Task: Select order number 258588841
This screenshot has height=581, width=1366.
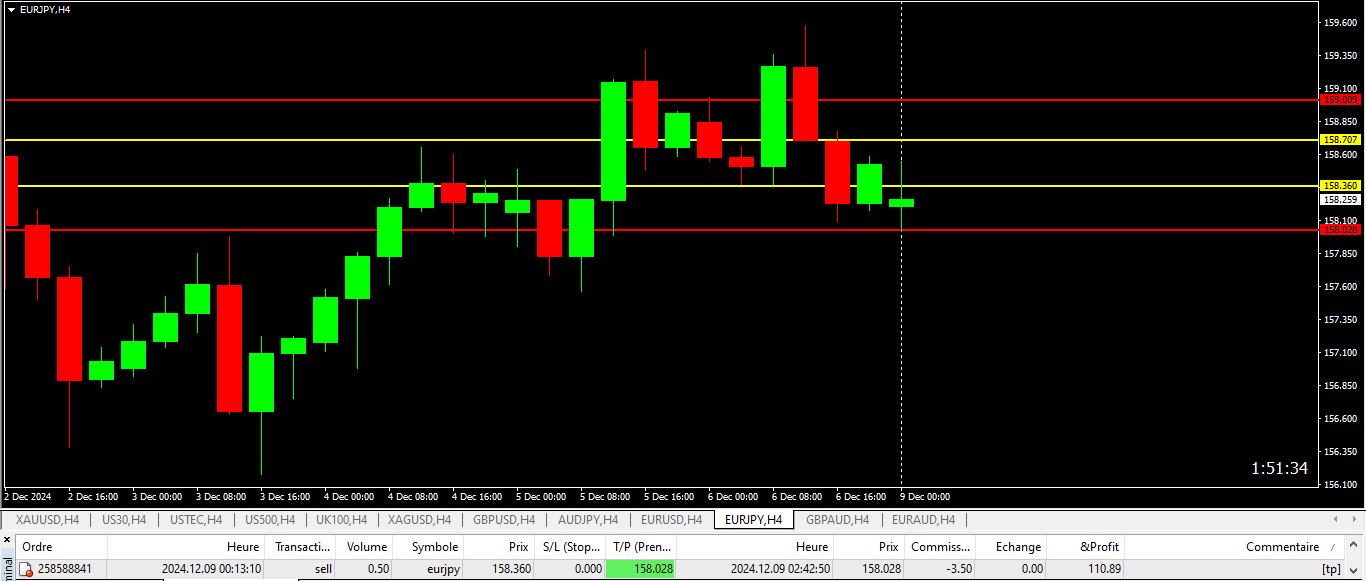Action: tap(64, 569)
